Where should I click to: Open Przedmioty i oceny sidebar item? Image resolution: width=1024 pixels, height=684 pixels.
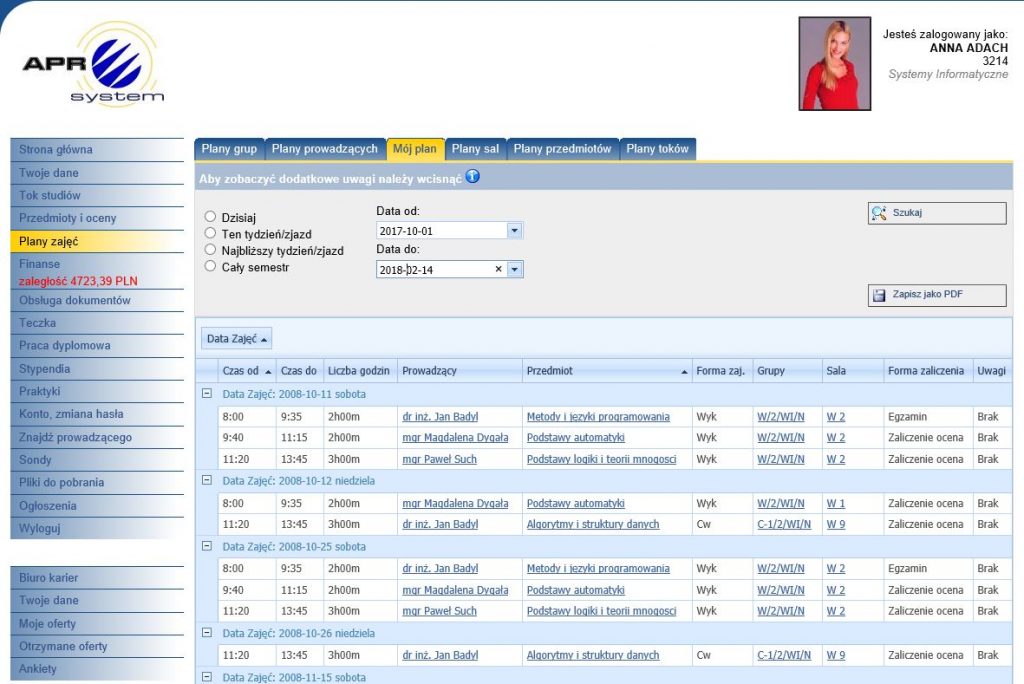pos(97,218)
